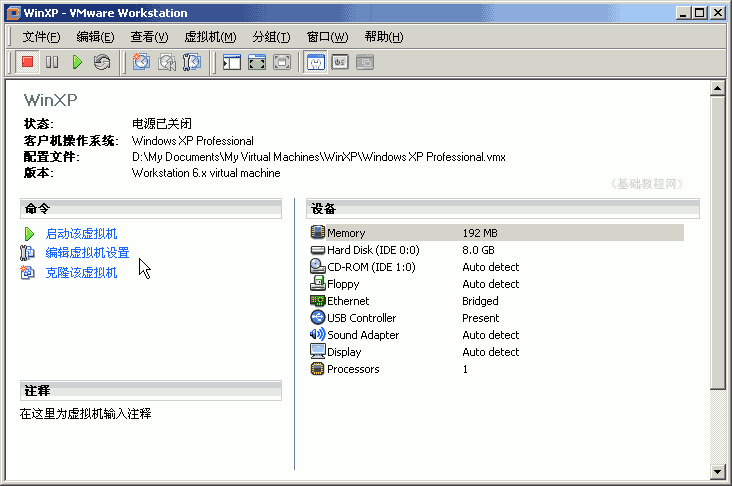Viewport: 732px width, 486px height.
Task: Open the 文件(F) menu
Action: [41, 36]
